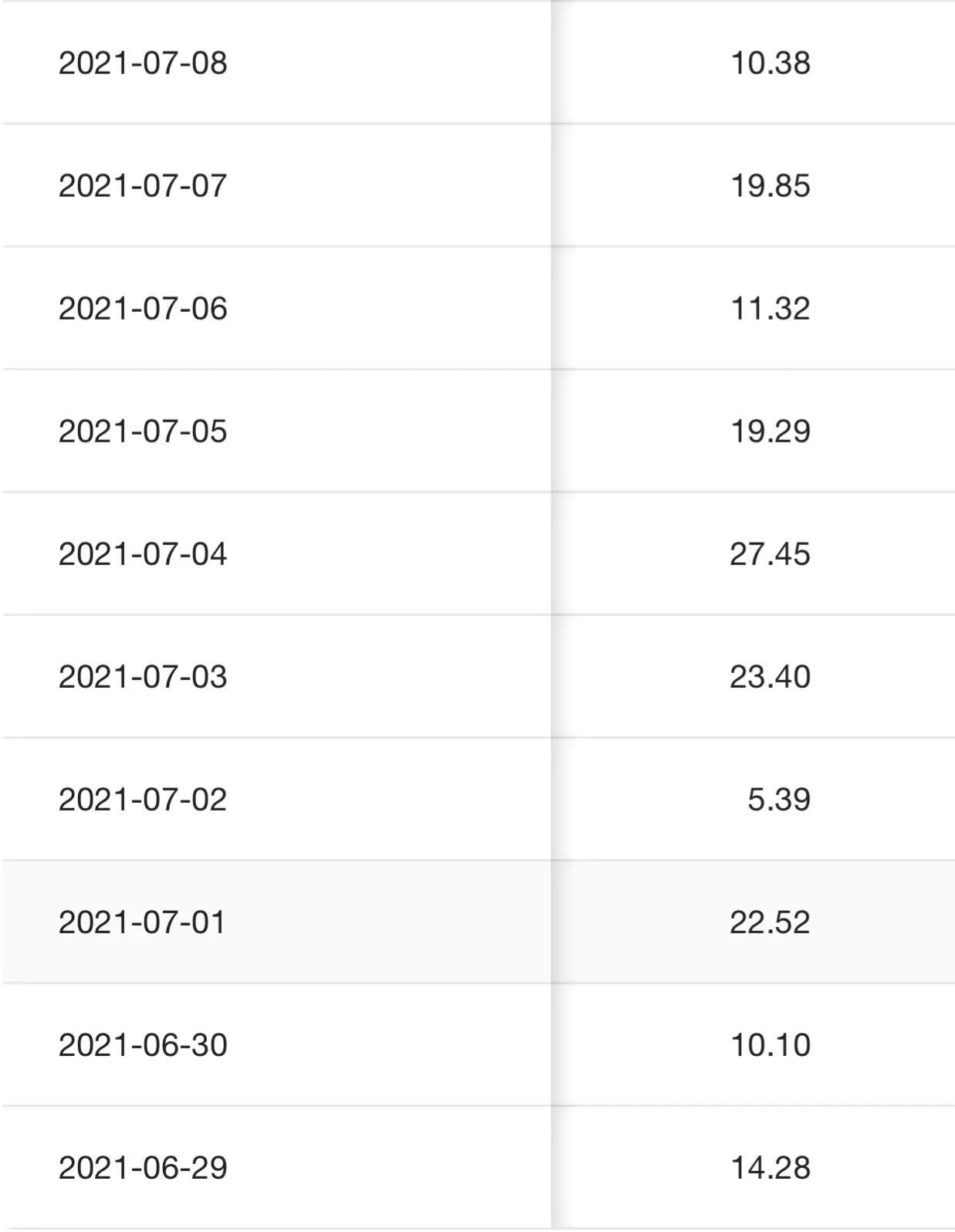
Task: Click the 2021-07-06 date cell
Action: click(143, 308)
